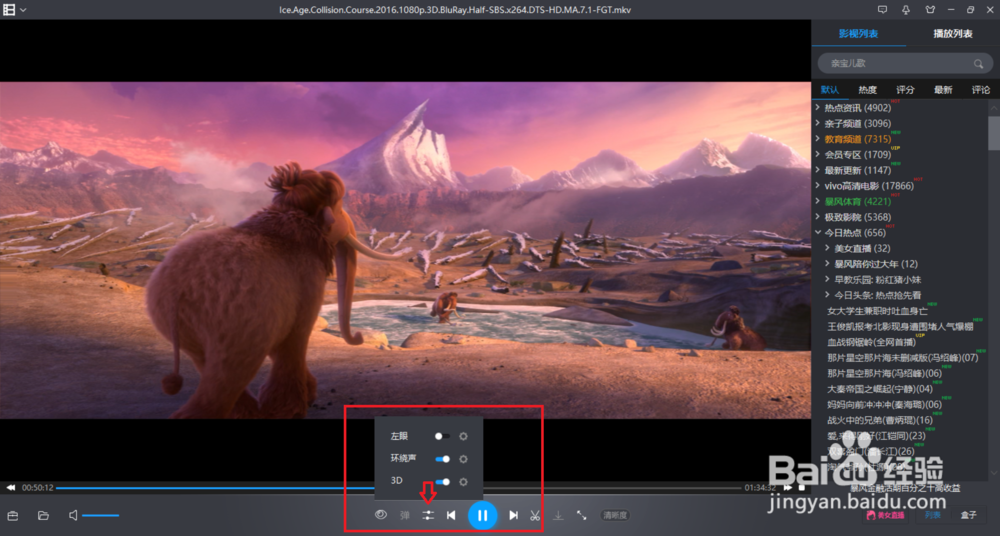Open the skin (shirt) icon in title bar
The image size is (1000, 536).
coord(930,10)
